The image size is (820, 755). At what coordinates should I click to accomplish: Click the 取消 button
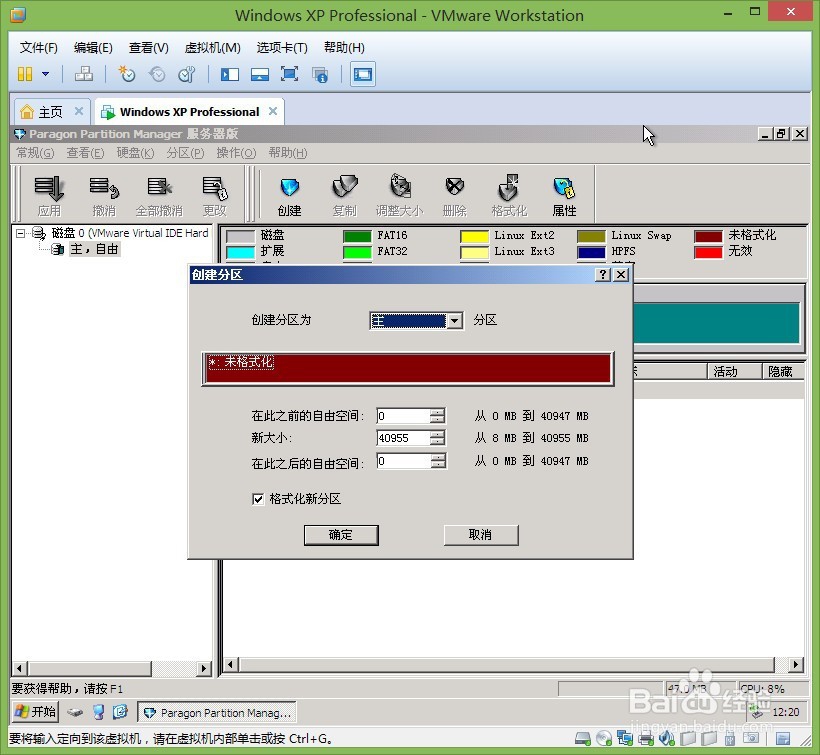[x=481, y=535]
